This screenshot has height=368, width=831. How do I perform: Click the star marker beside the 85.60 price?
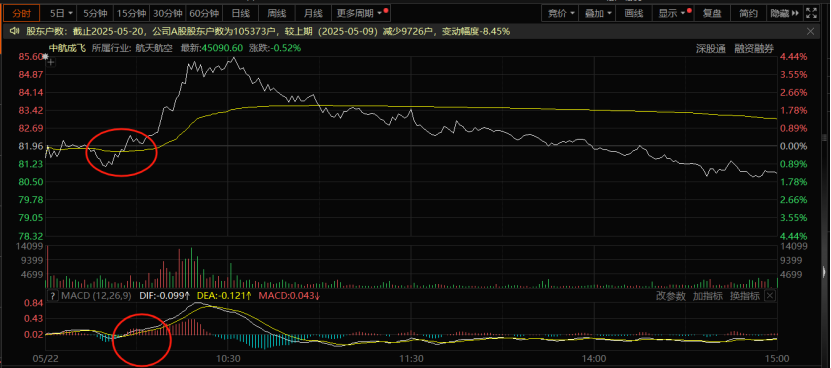(45, 55)
